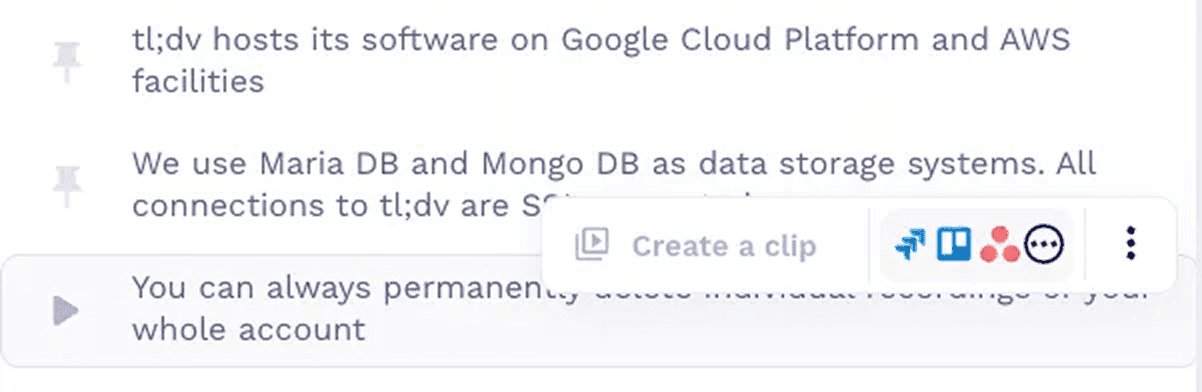Screen dimensions: 1202x392
Task: Play the permanently delete recordings note
Action: click(x=66, y=312)
